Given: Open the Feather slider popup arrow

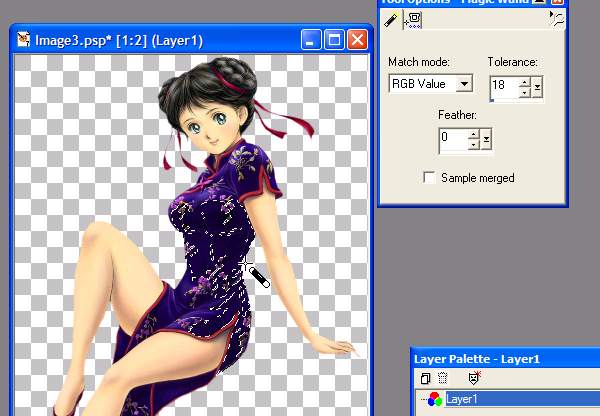Looking at the screenshot, I should (x=486, y=140).
